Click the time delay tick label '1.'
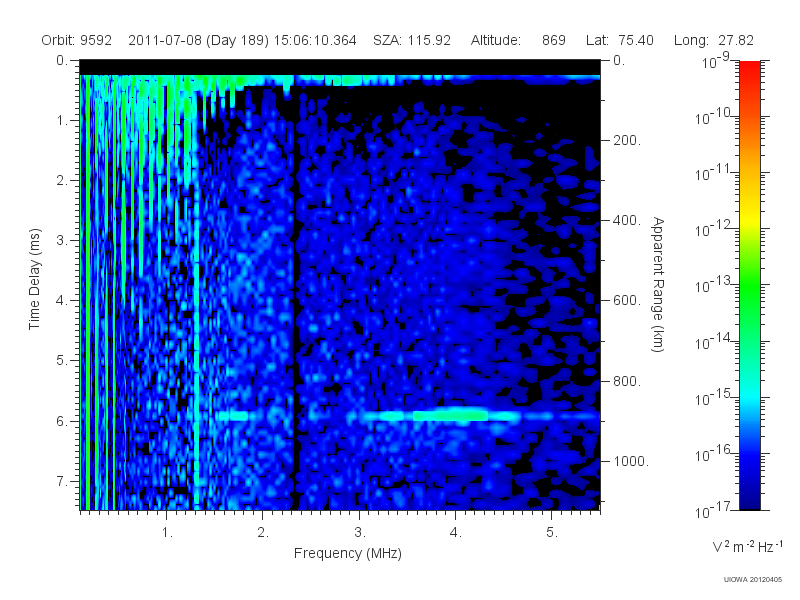The image size is (800, 600). pos(62,121)
